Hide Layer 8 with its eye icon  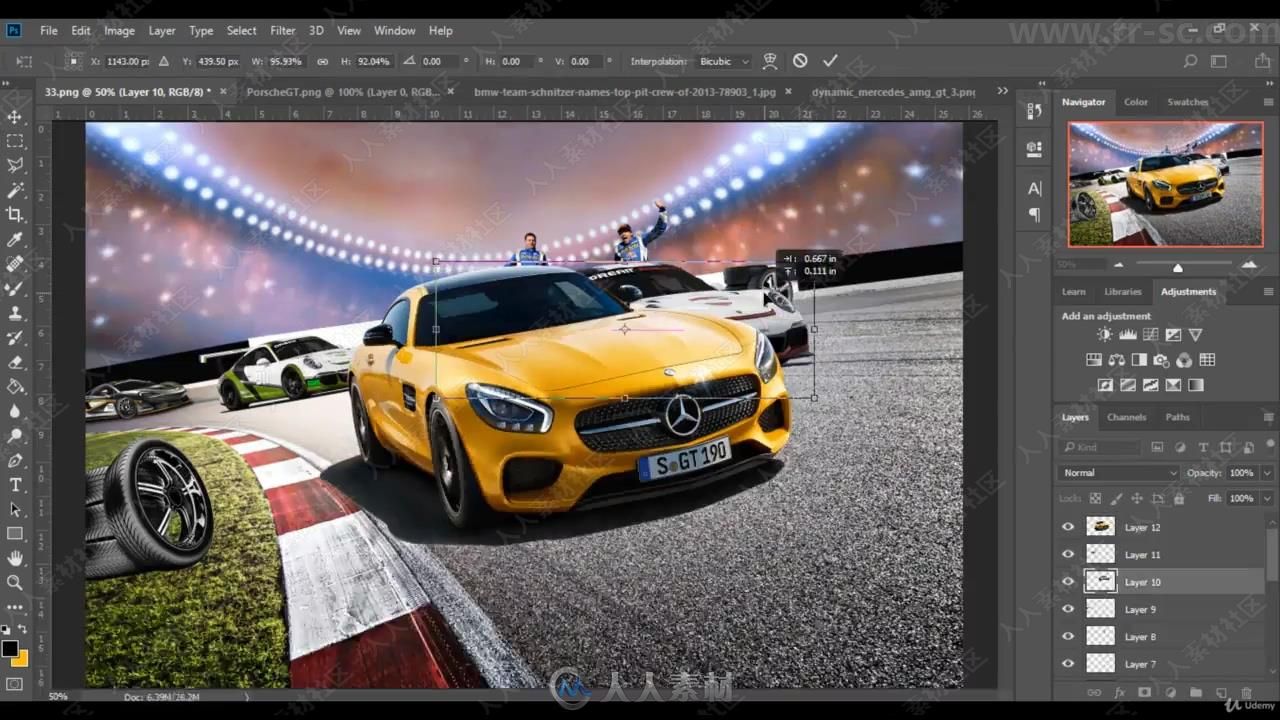point(1068,636)
